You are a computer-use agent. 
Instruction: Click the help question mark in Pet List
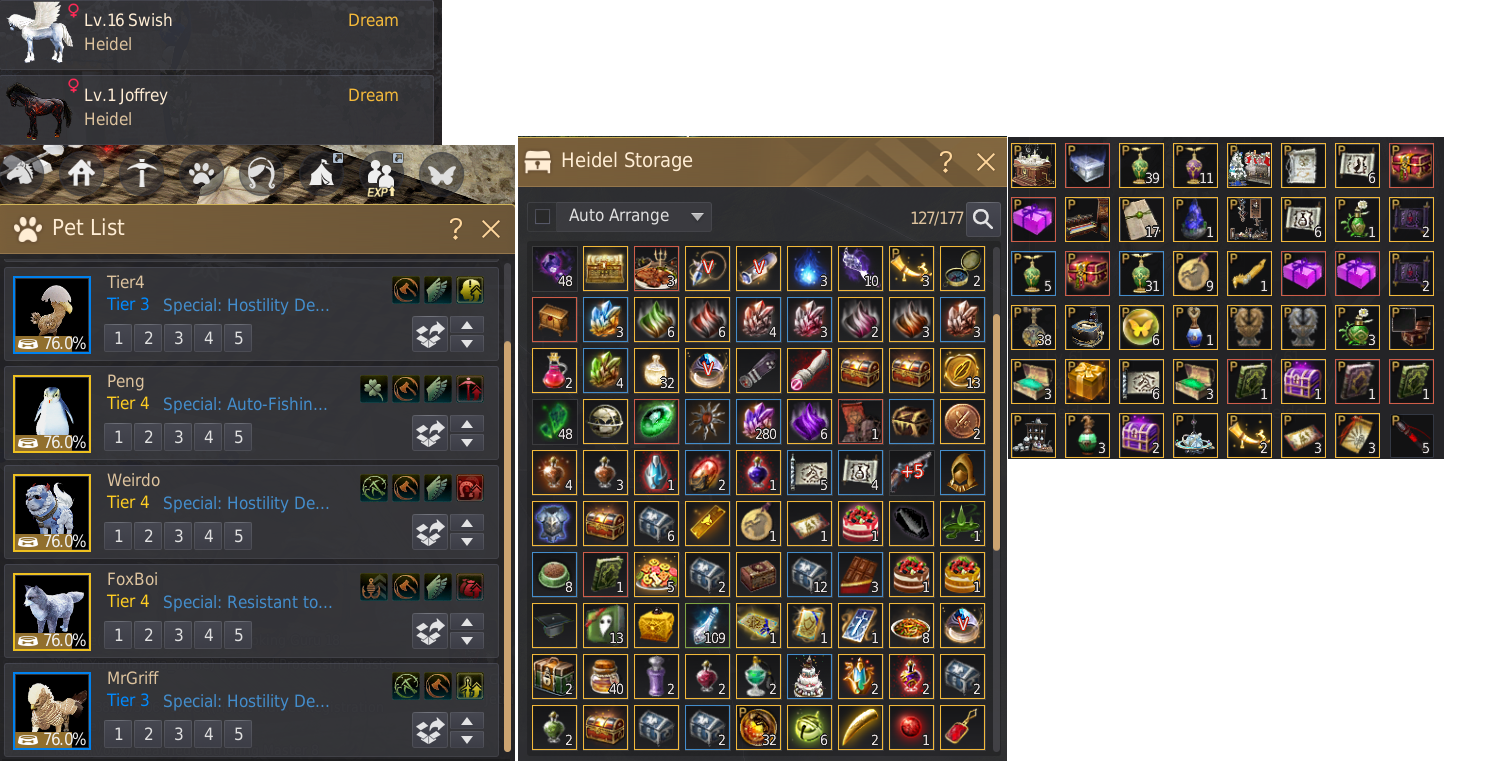tap(456, 229)
